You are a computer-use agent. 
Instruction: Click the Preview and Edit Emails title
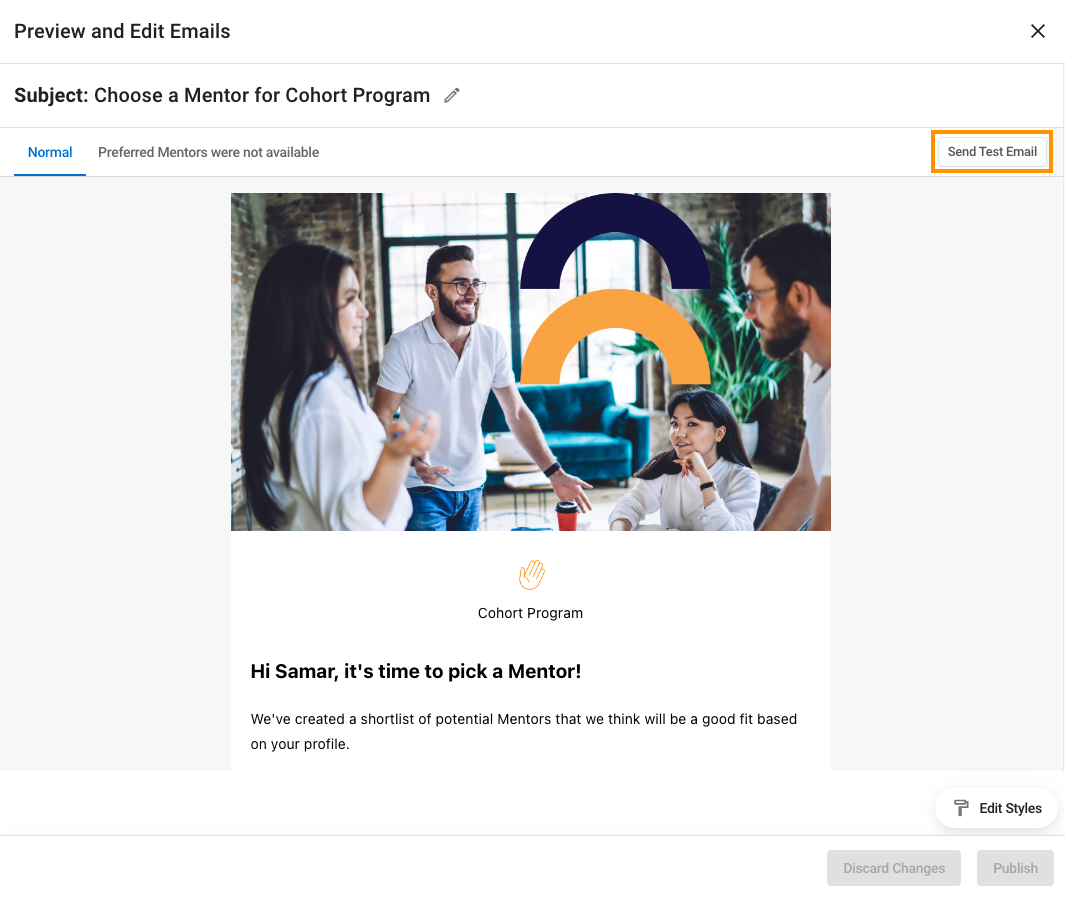pos(122,31)
